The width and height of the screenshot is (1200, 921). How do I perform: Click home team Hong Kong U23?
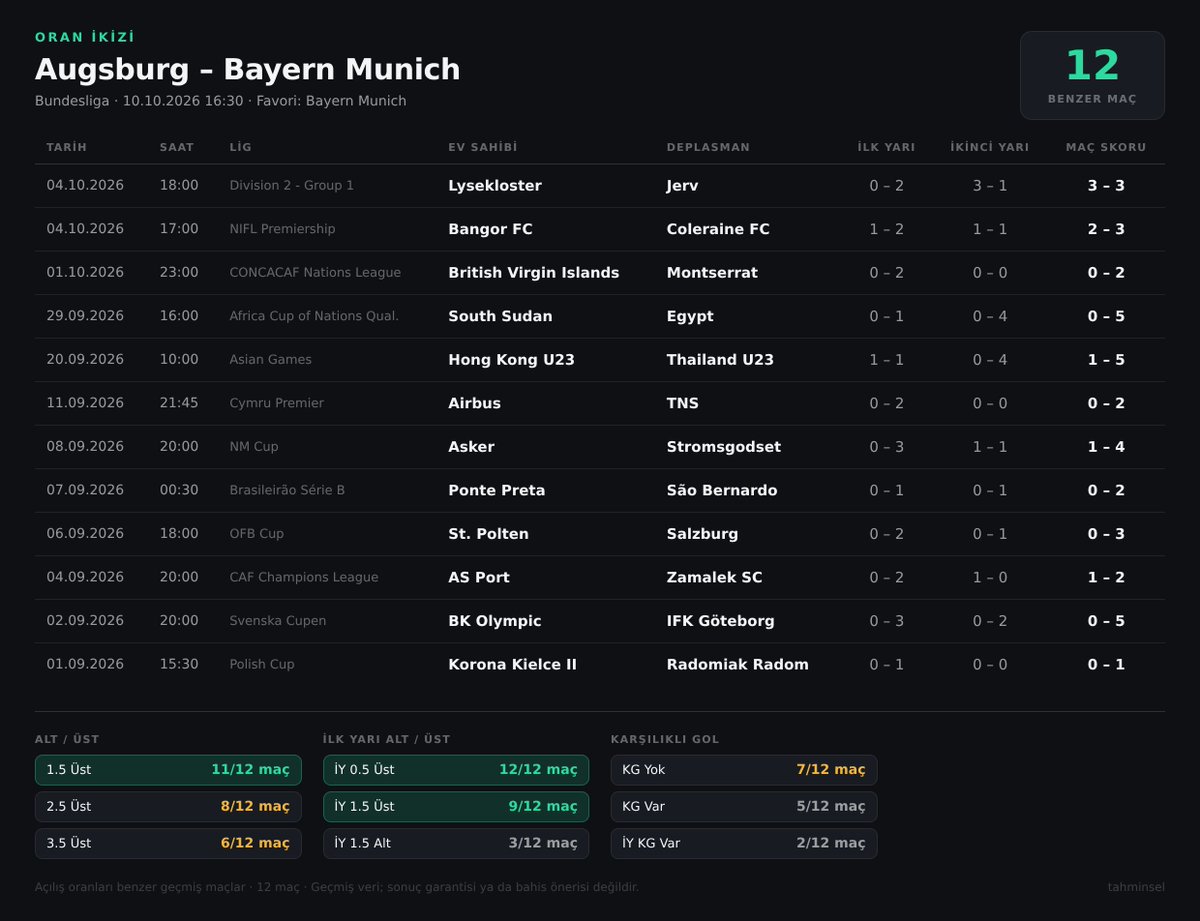click(511, 360)
